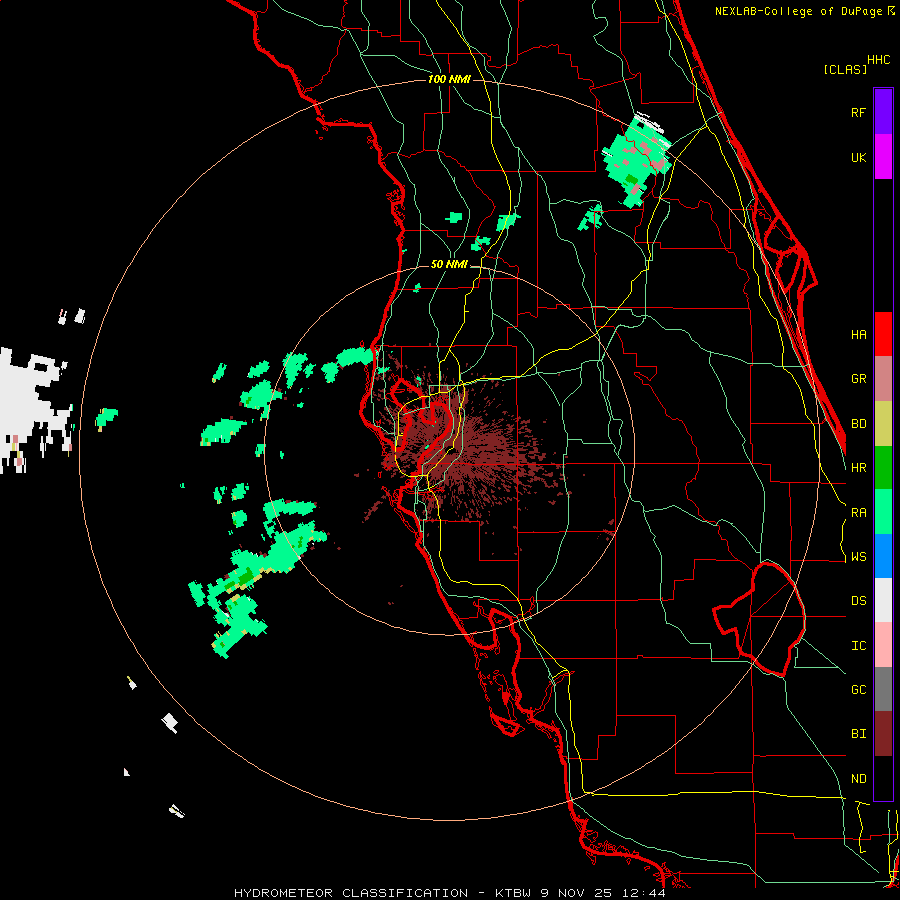The height and width of the screenshot is (900, 900).
Task: Pick the DS white legend swatch
Action: coord(883,600)
